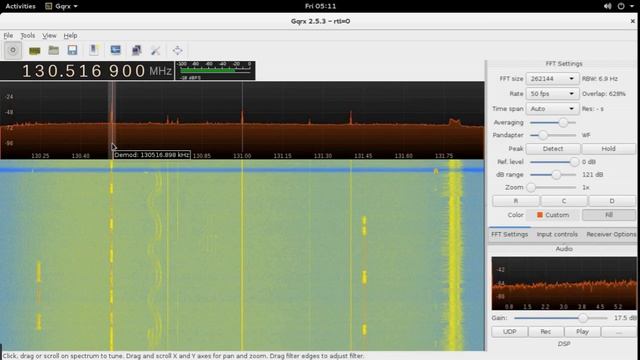Adjust the Averaging slider
This screenshot has width=640, height=360.
coord(553,122)
